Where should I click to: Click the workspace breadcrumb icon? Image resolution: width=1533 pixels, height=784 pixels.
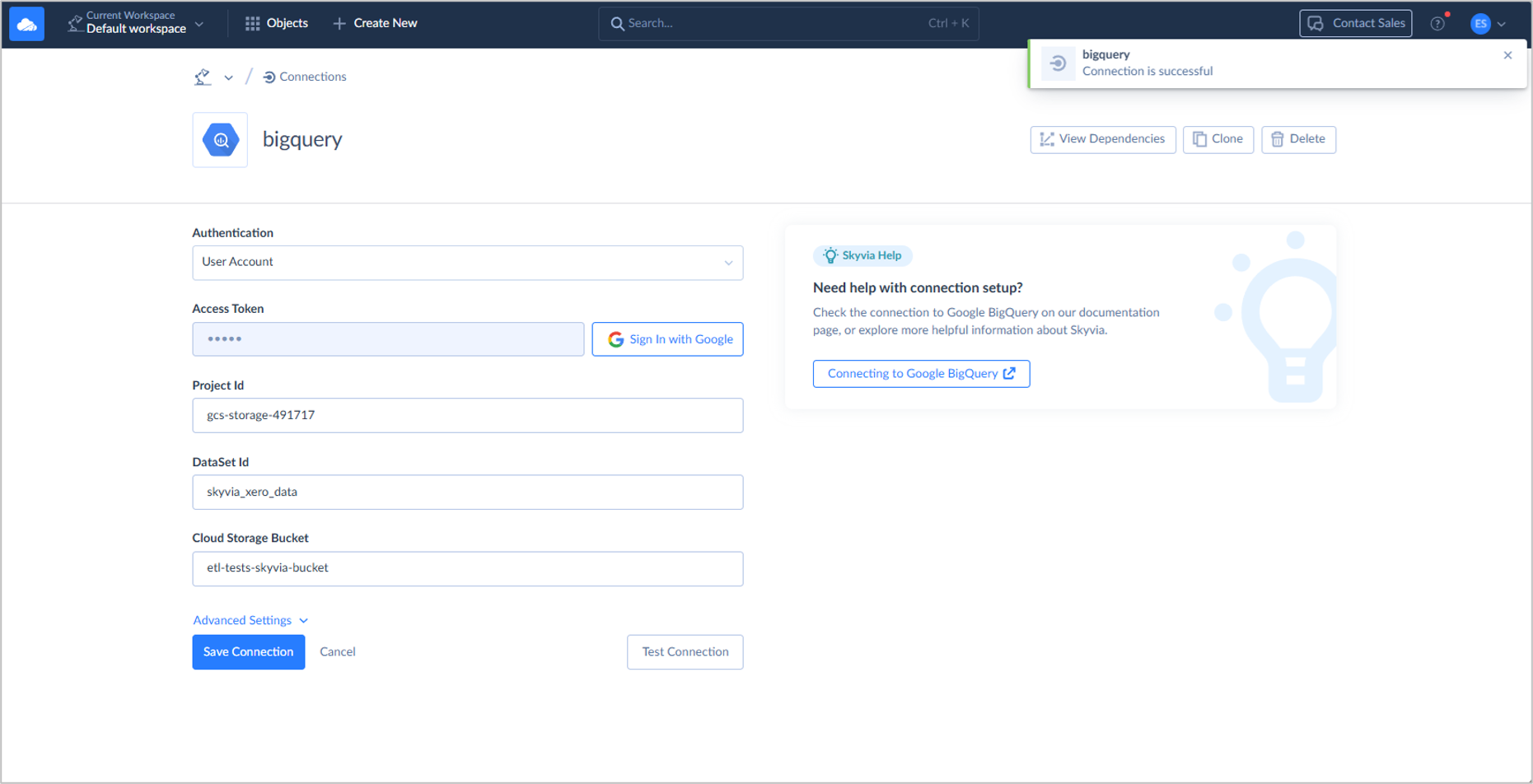click(203, 77)
